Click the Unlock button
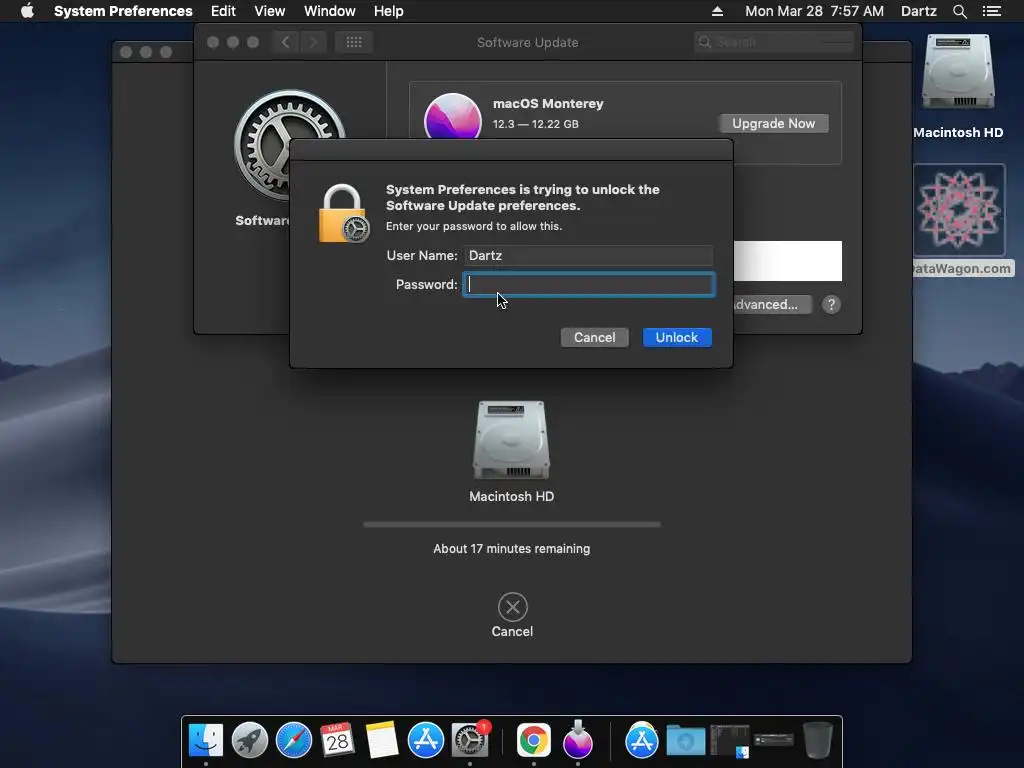The height and width of the screenshot is (768, 1024). point(677,338)
